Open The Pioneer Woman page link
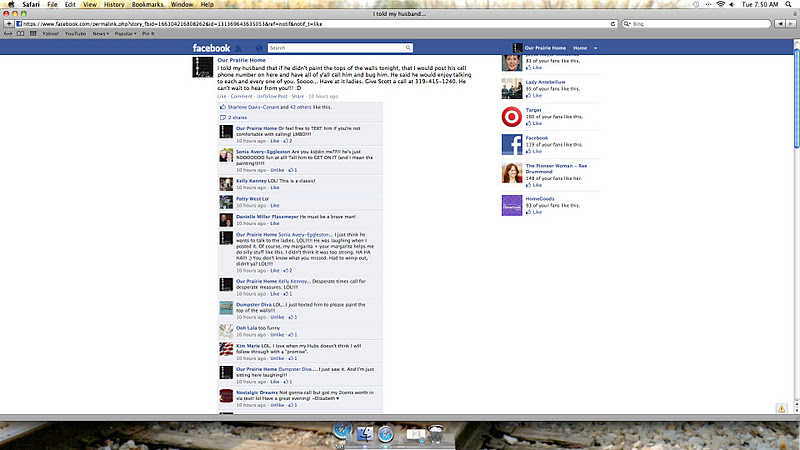This screenshot has width=800, height=450. (x=556, y=169)
